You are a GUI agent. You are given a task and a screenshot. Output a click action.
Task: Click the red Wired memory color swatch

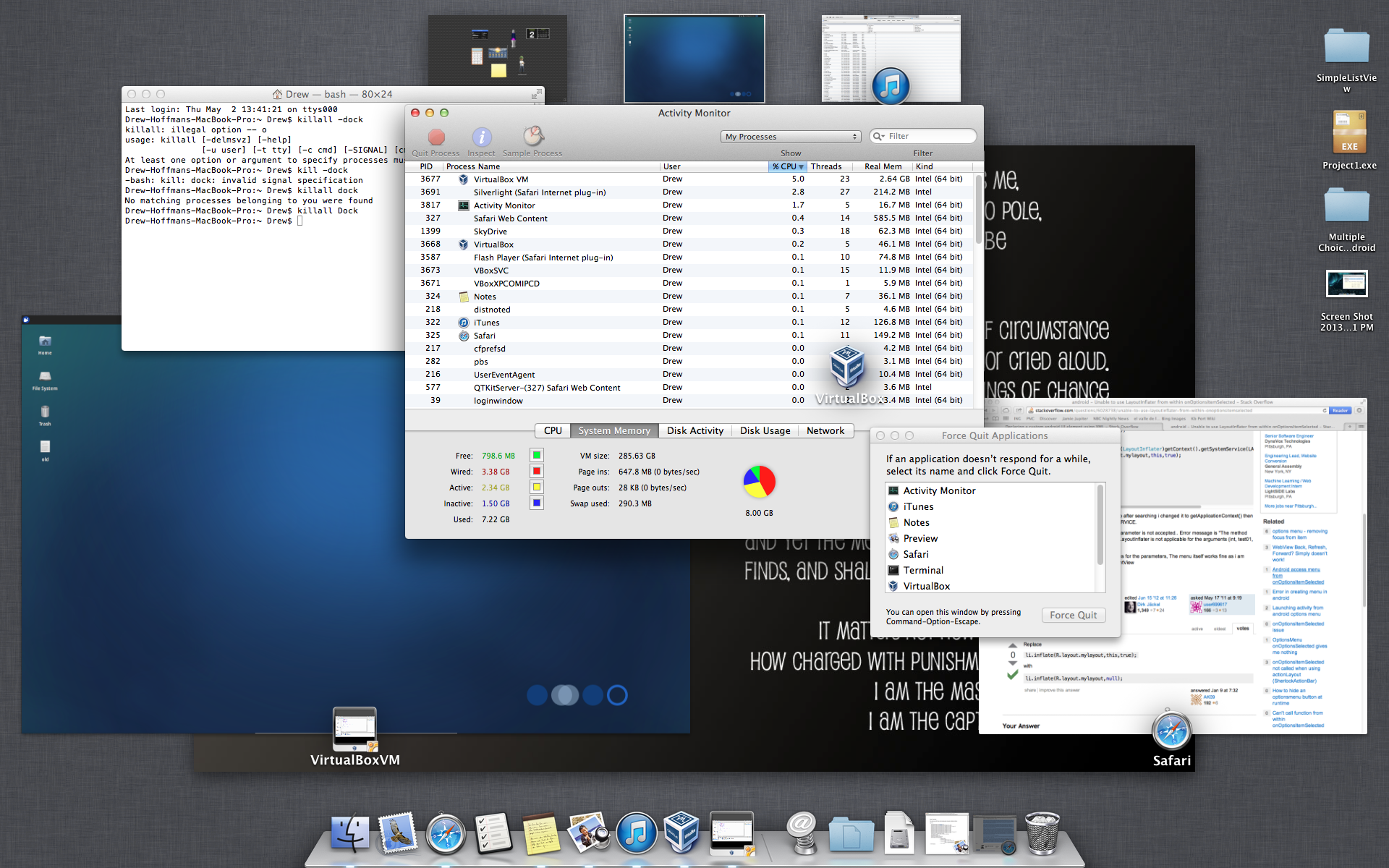(x=537, y=471)
